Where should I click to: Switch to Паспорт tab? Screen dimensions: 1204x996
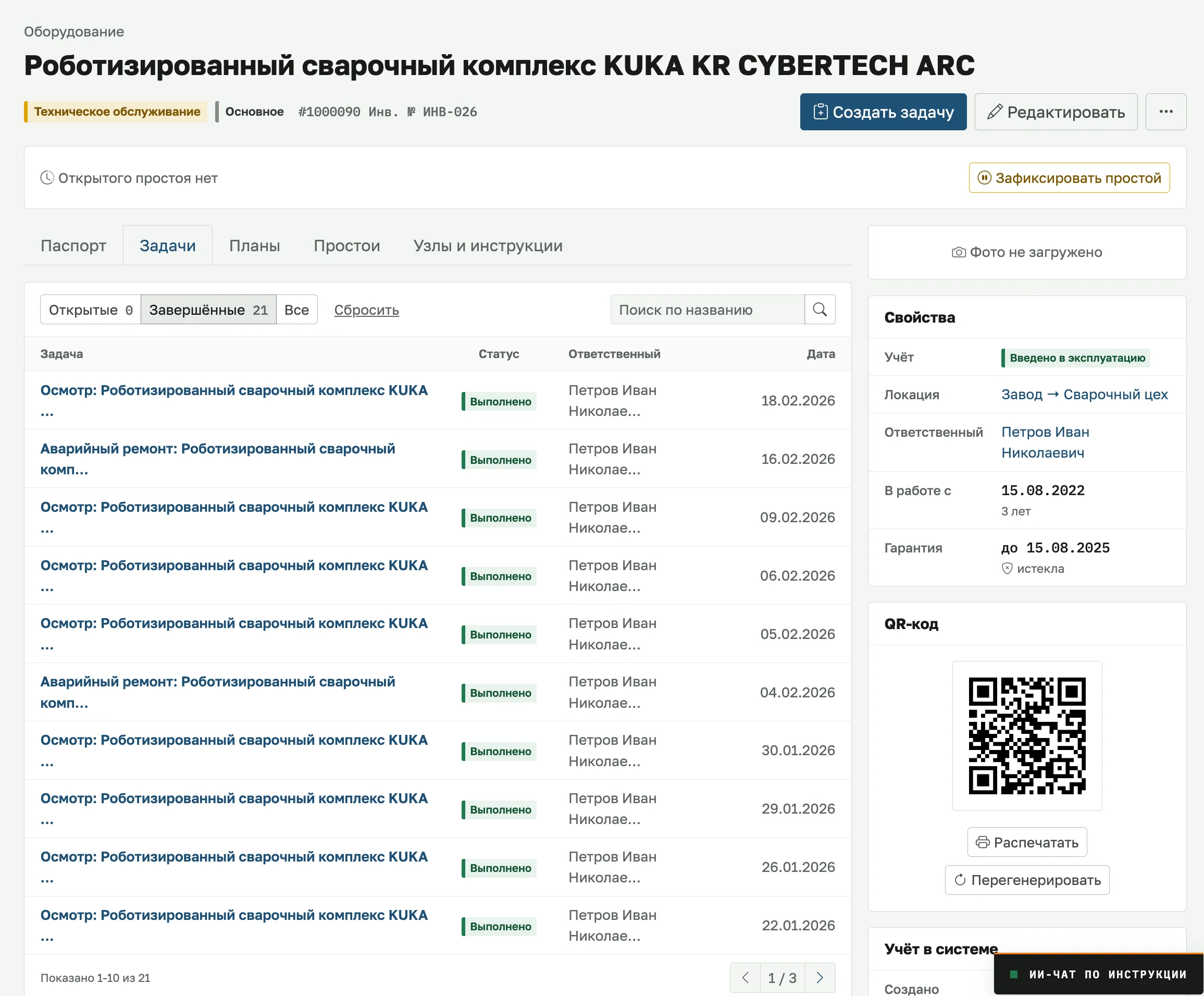click(73, 245)
